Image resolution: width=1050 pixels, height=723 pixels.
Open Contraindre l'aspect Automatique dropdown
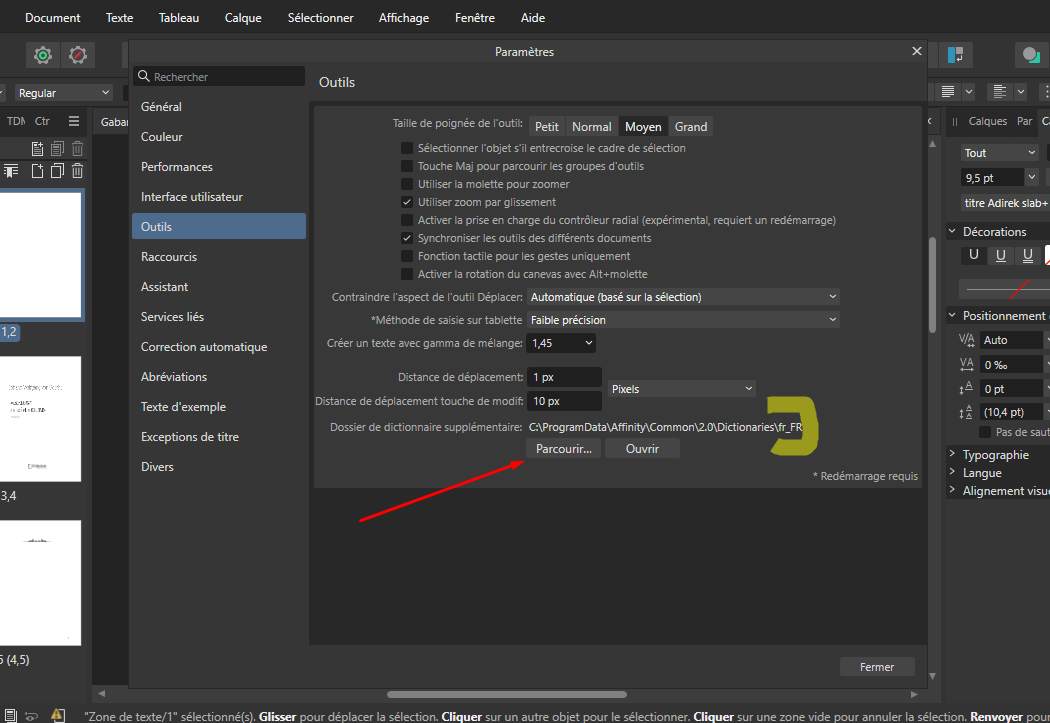(x=683, y=297)
